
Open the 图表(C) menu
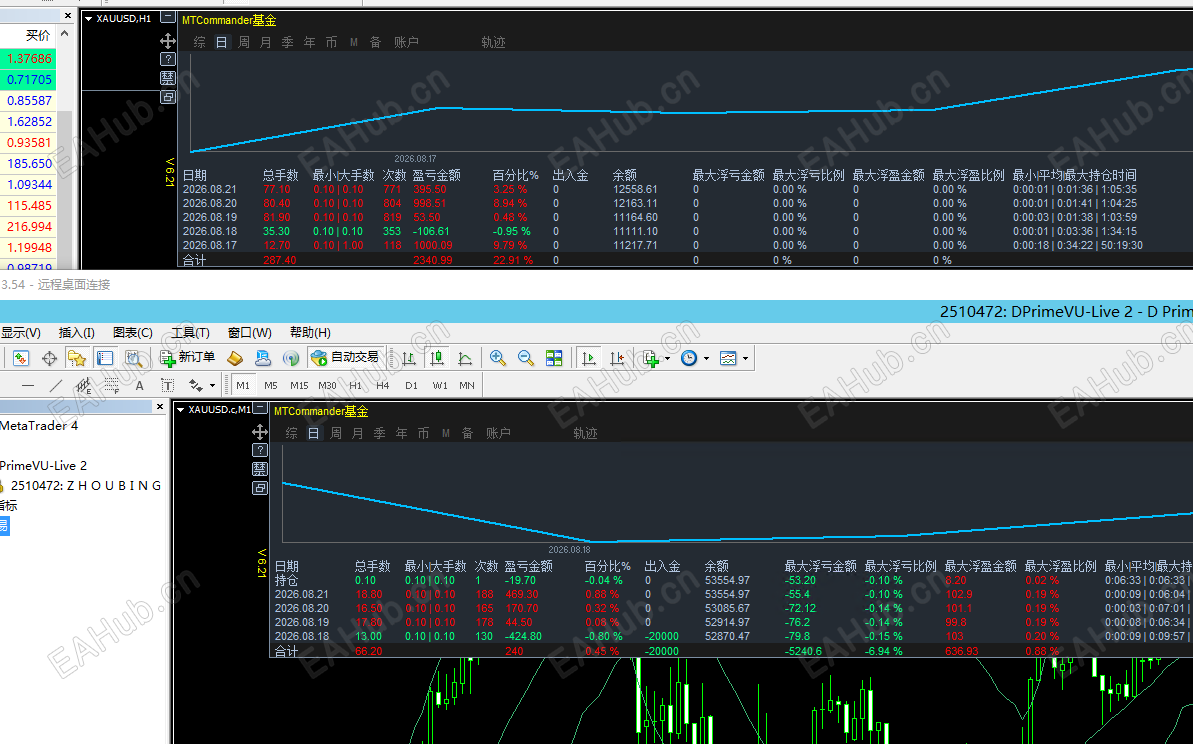click(132, 332)
